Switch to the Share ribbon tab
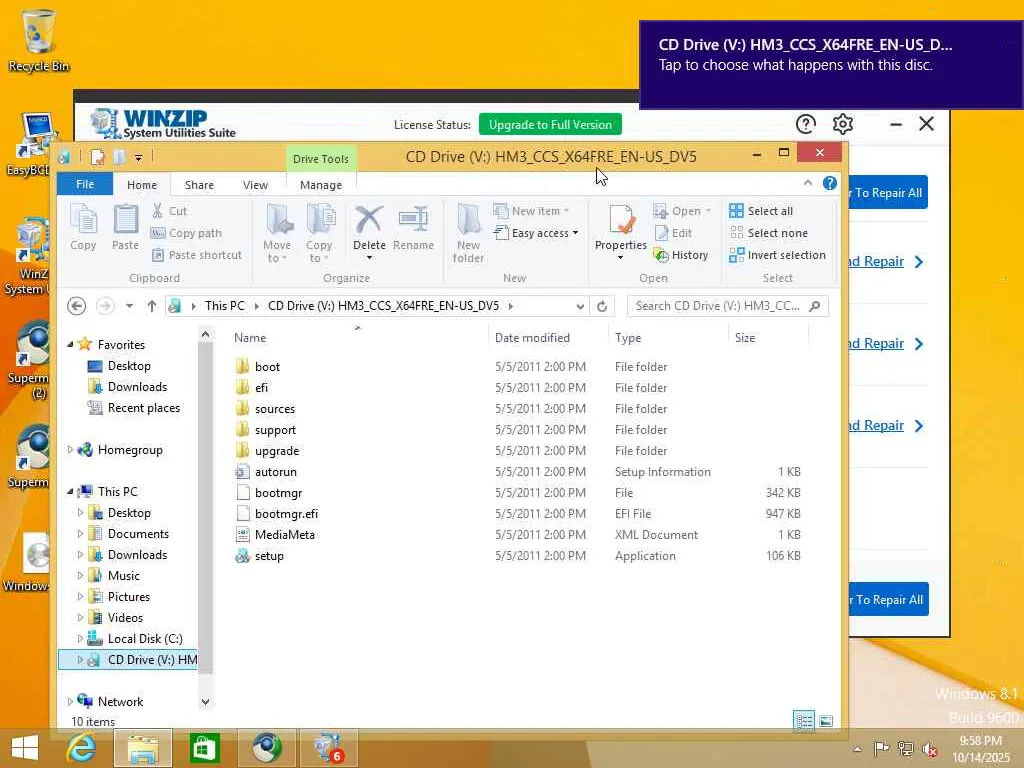Viewport: 1024px width, 768px height. [x=199, y=185]
